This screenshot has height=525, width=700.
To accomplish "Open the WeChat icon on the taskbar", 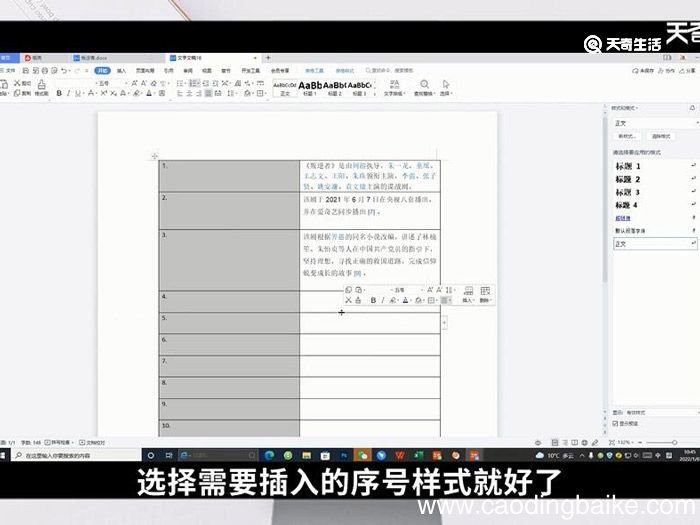I will click(362, 455).
